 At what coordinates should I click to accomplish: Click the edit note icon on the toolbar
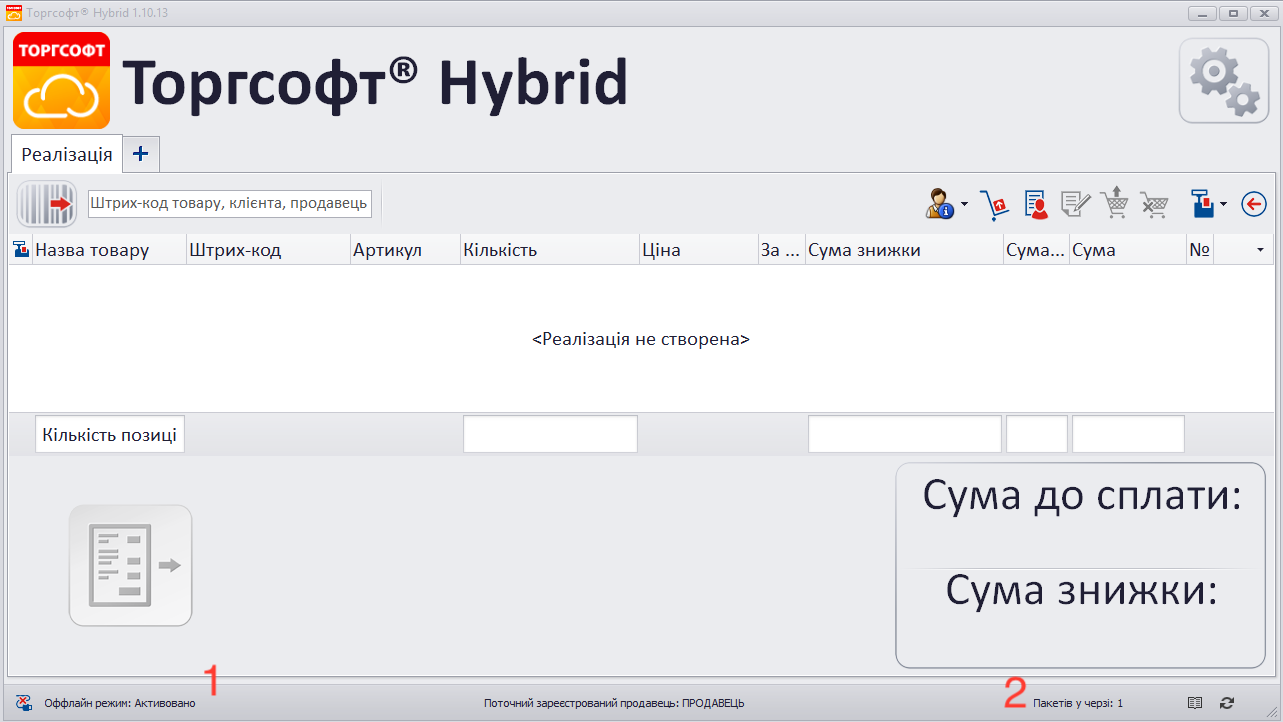[1073, 204]
